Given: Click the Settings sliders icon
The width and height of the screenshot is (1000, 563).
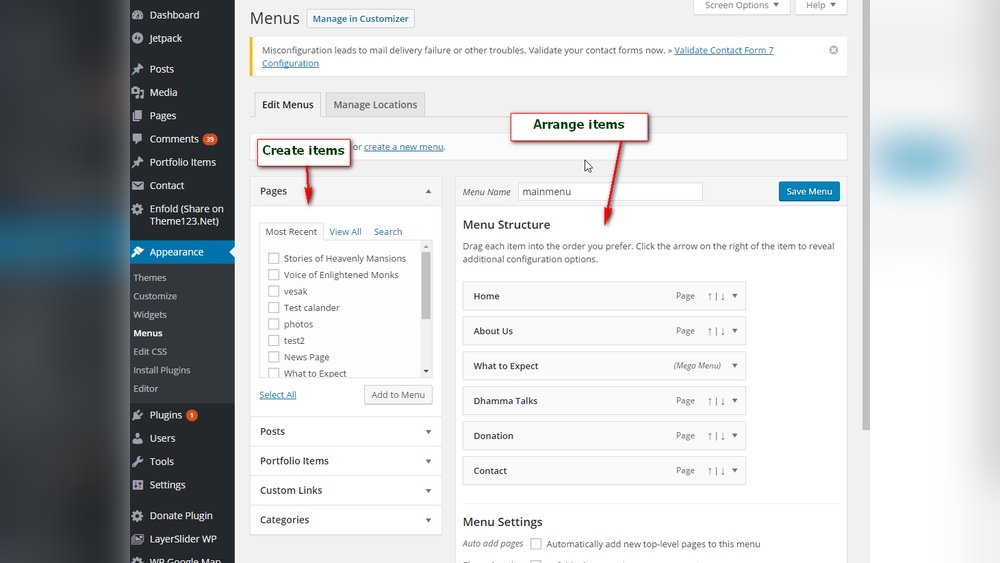Looking at the screenshot, I should [x=138, y=485].
